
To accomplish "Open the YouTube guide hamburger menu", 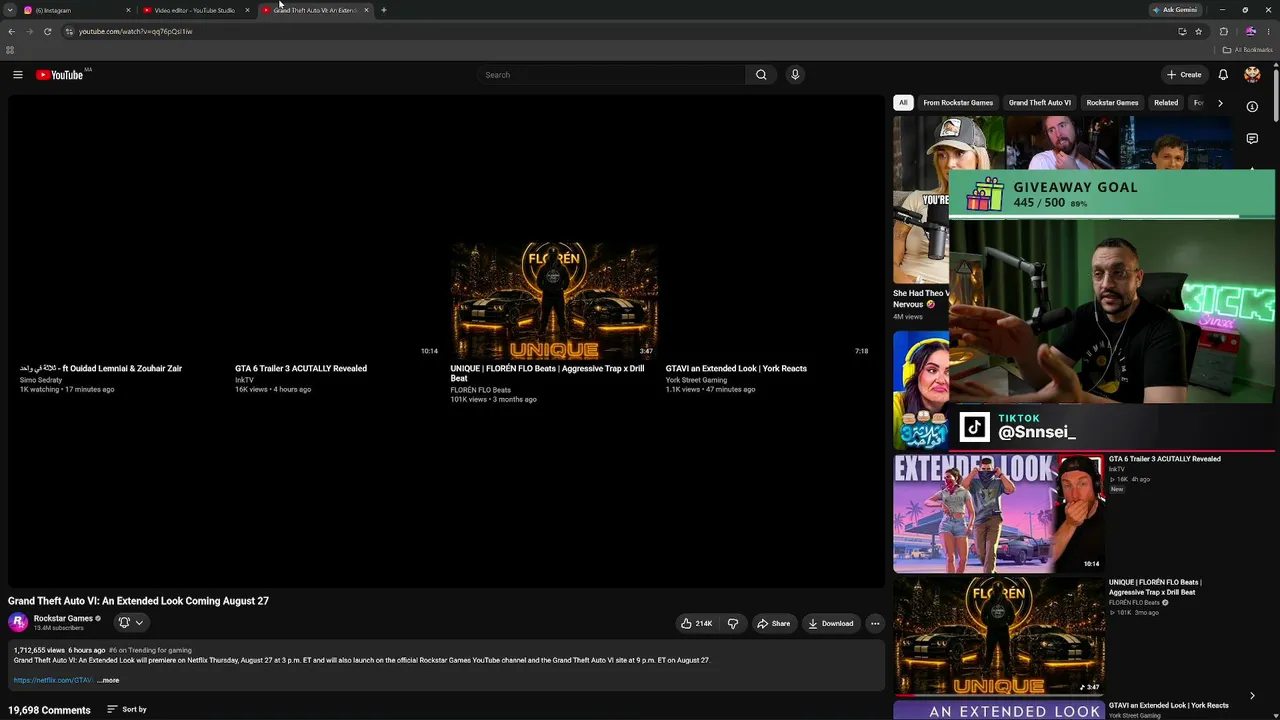I will click(x=17, y=75).
